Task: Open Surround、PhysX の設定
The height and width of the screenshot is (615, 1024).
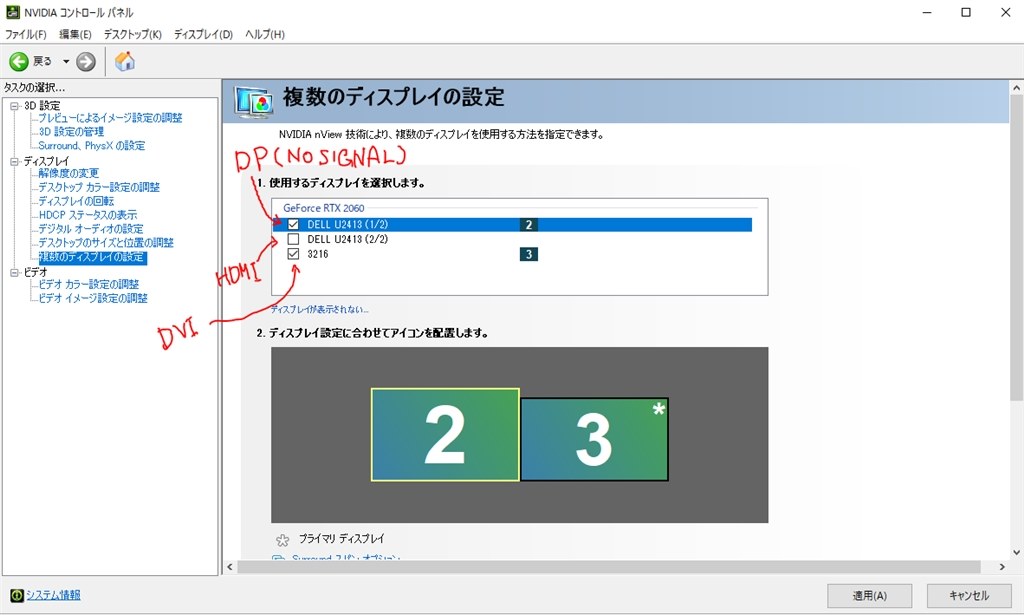Action: pos(91,146)
